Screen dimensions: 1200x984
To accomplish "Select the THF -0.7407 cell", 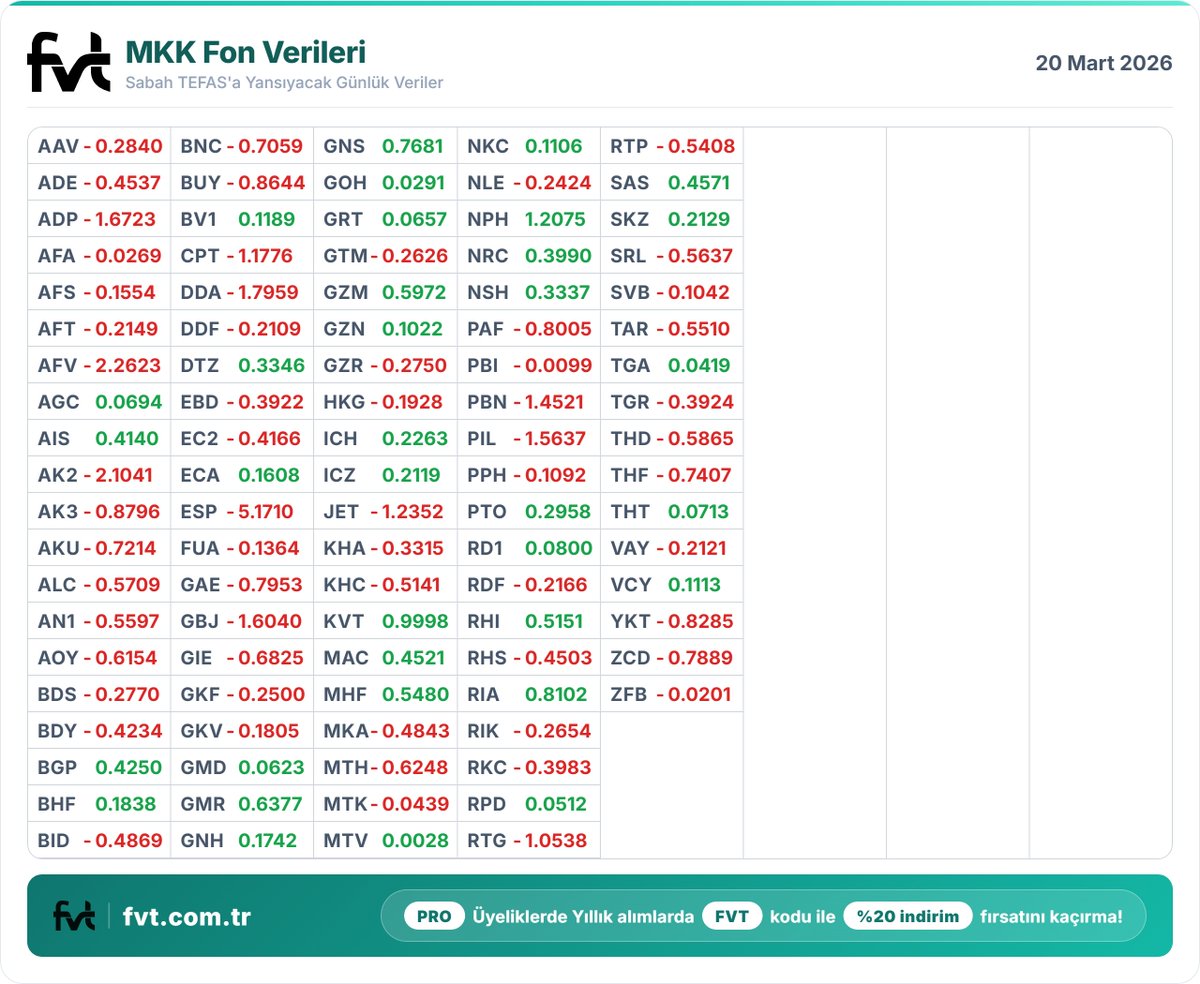I will click(x=672, y=475).
